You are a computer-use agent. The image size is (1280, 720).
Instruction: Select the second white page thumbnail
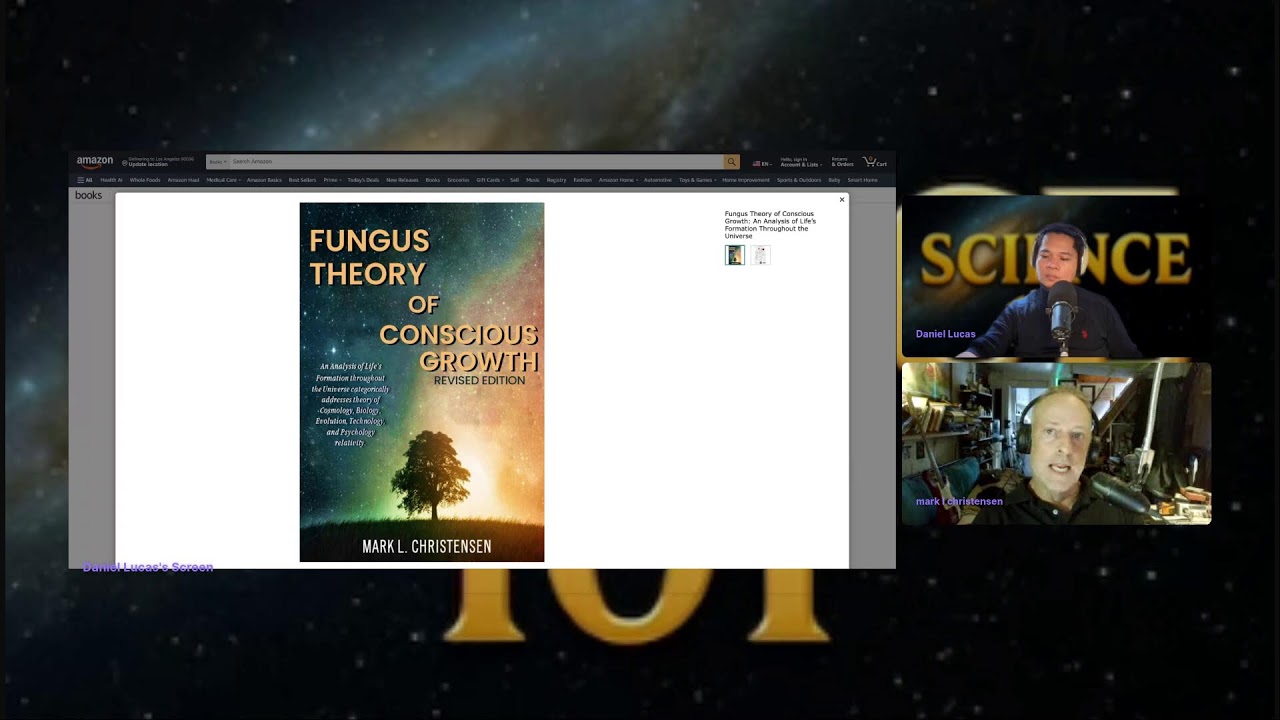(760, 255)
